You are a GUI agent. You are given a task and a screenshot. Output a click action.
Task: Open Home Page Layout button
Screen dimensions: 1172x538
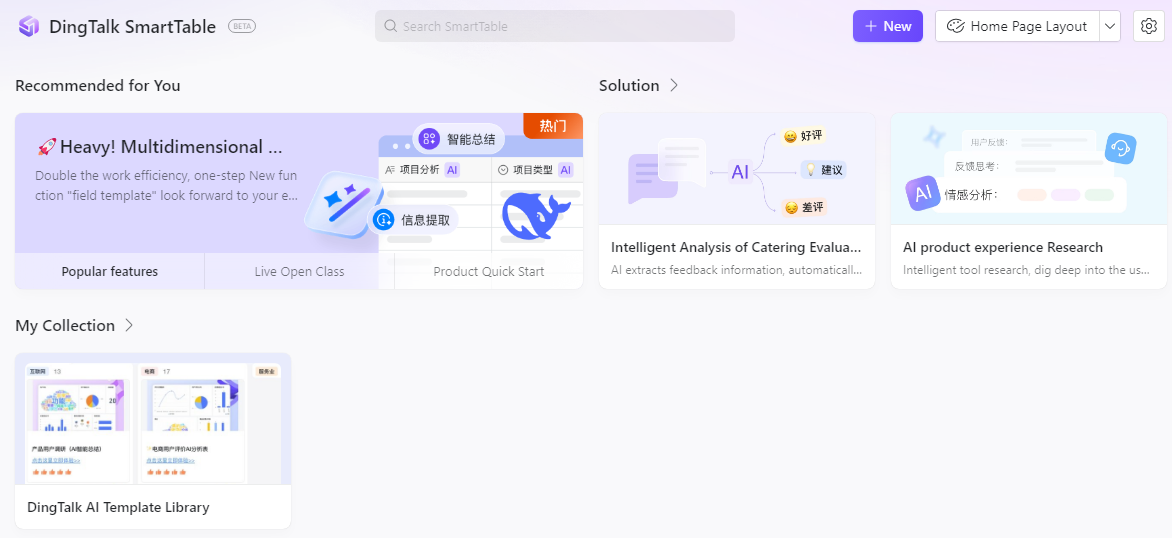click(x=1017, y=26)
